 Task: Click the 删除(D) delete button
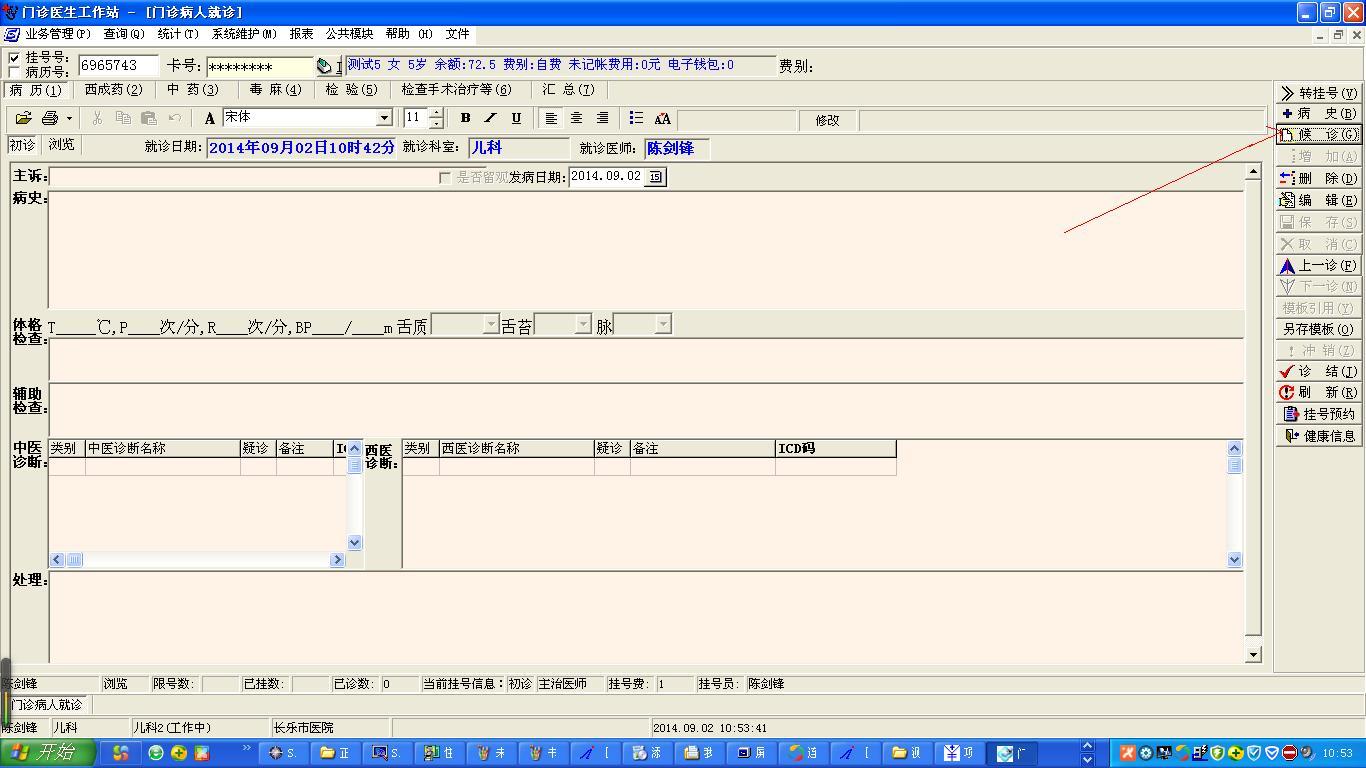[x=1318, y=178]
